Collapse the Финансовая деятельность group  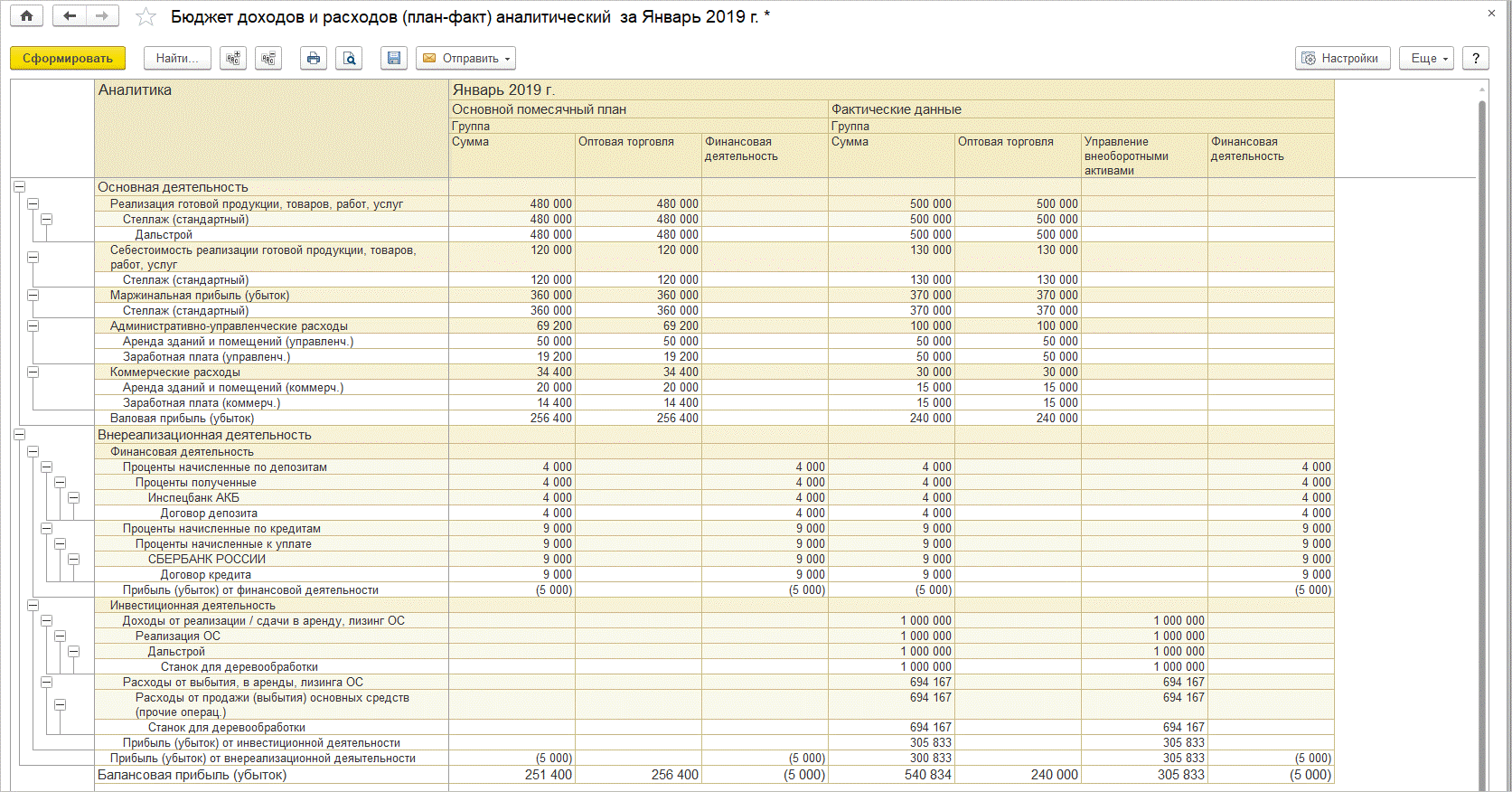tap(33, 451)
